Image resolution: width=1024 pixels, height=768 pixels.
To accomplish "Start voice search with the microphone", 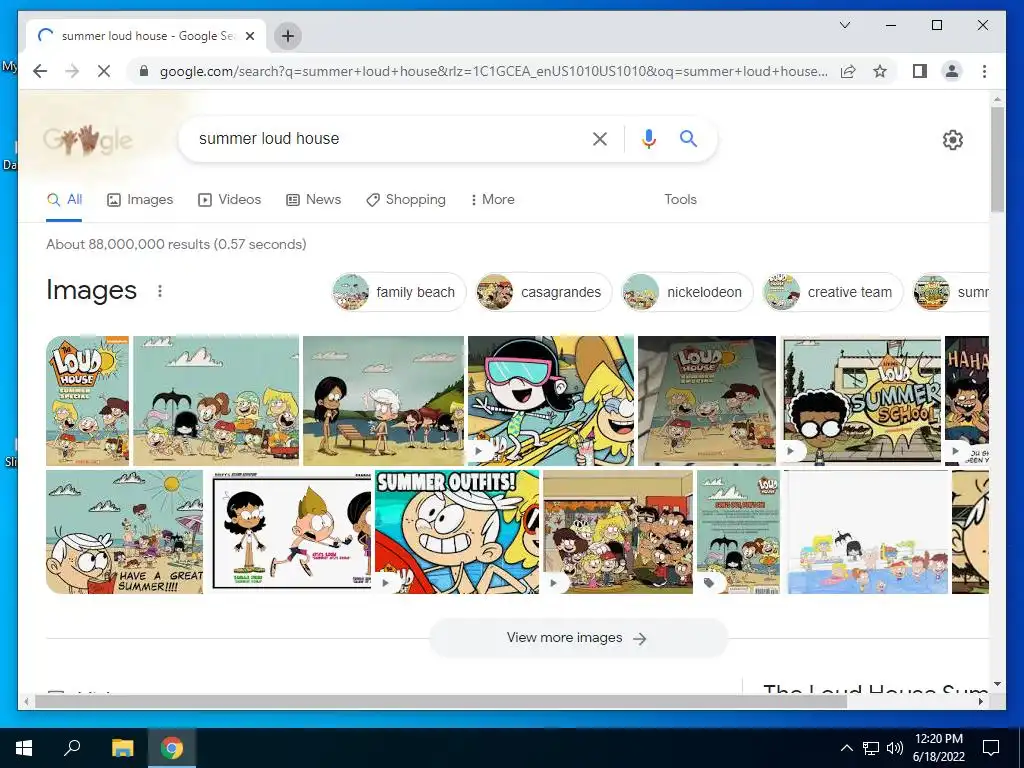I will pyautogui.click(x=648, y=138).
